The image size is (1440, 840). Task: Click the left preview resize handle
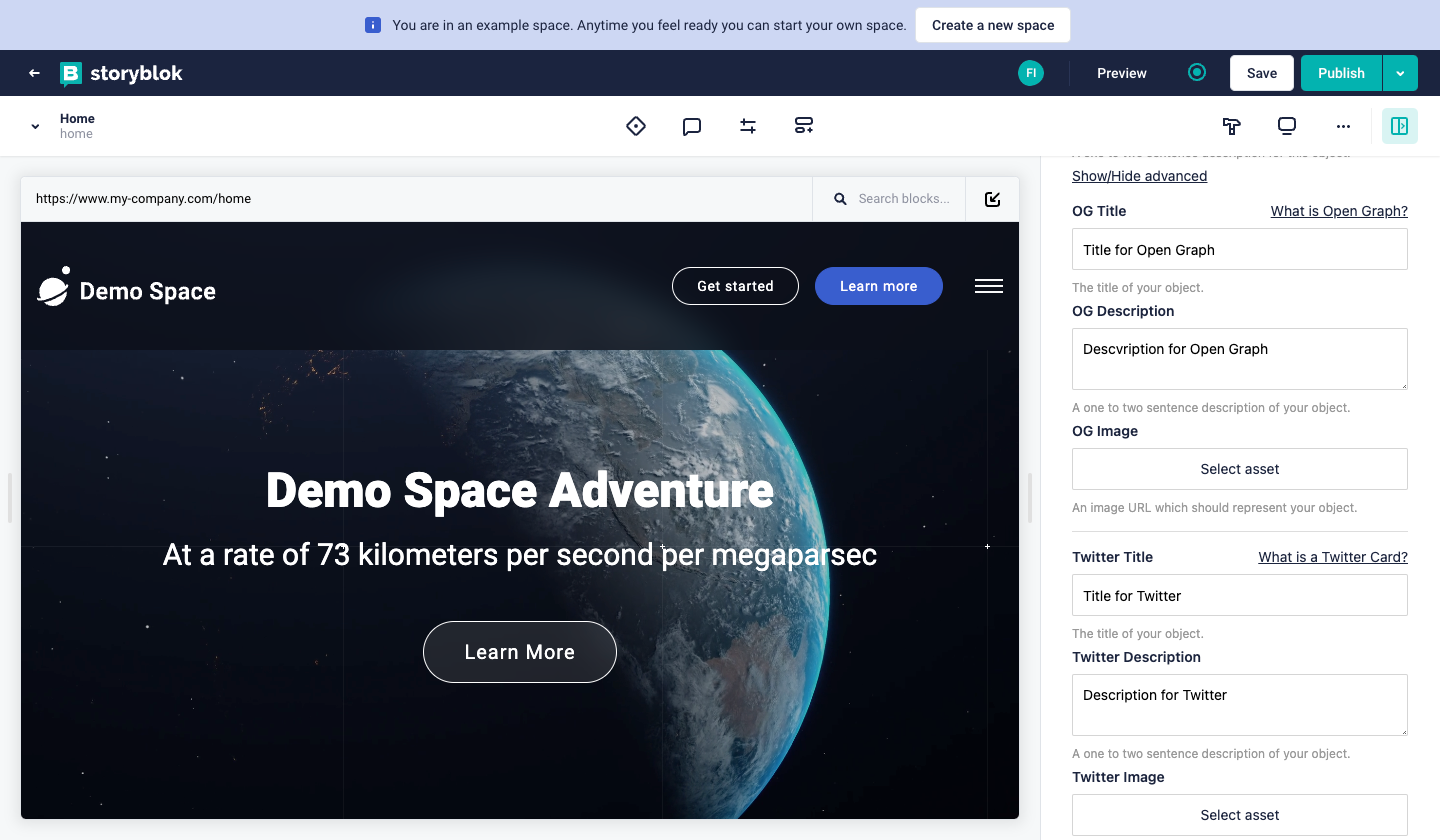10,498
